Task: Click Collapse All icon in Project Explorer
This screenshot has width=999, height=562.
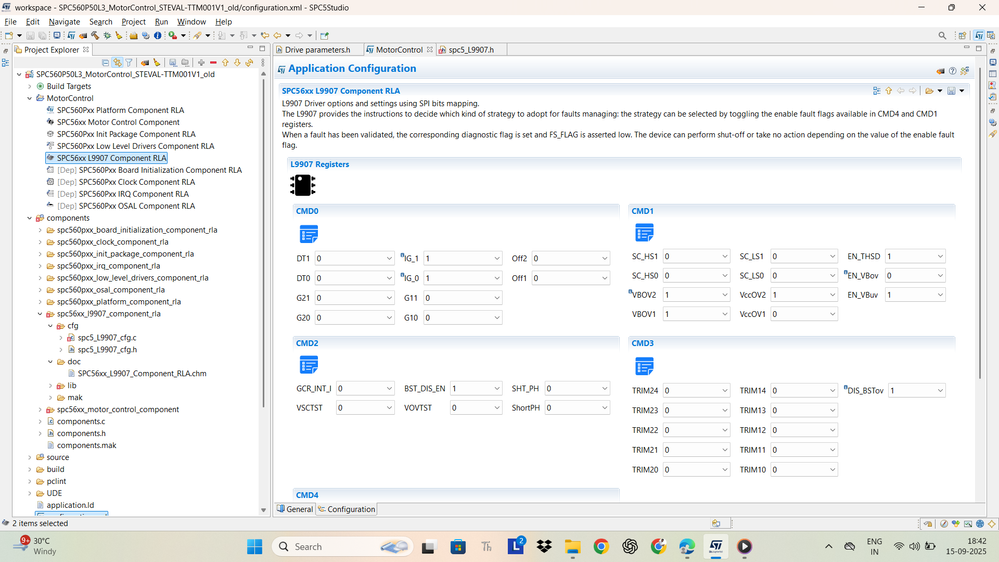Action: pos(105,62)
